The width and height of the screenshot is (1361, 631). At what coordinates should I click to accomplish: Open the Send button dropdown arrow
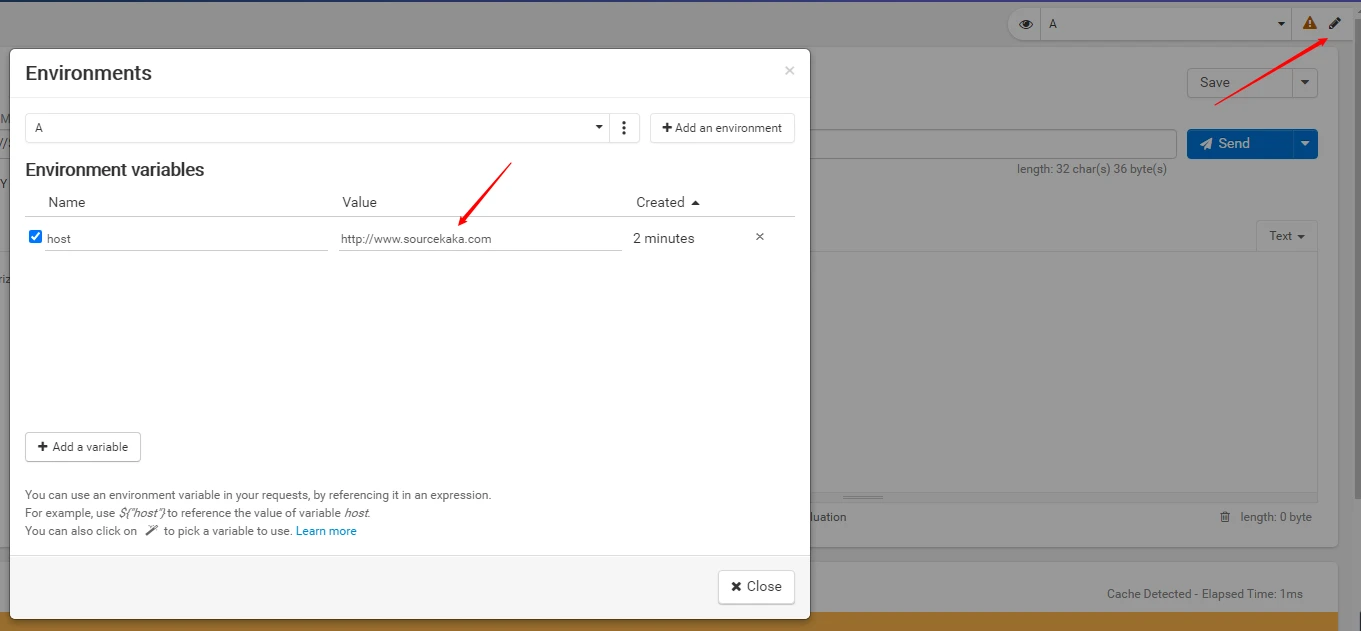pos(1305,144)
